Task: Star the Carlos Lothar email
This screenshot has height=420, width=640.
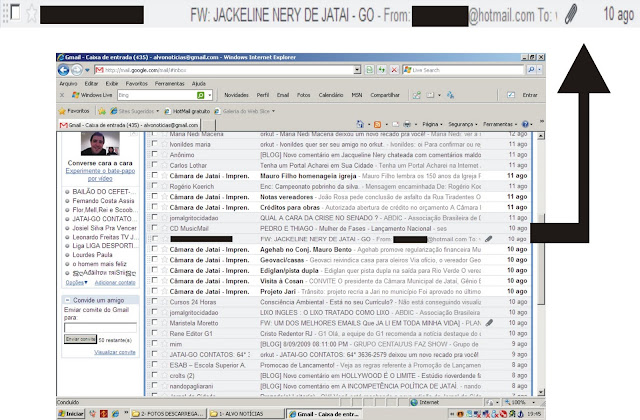Action: click(164, 165)
